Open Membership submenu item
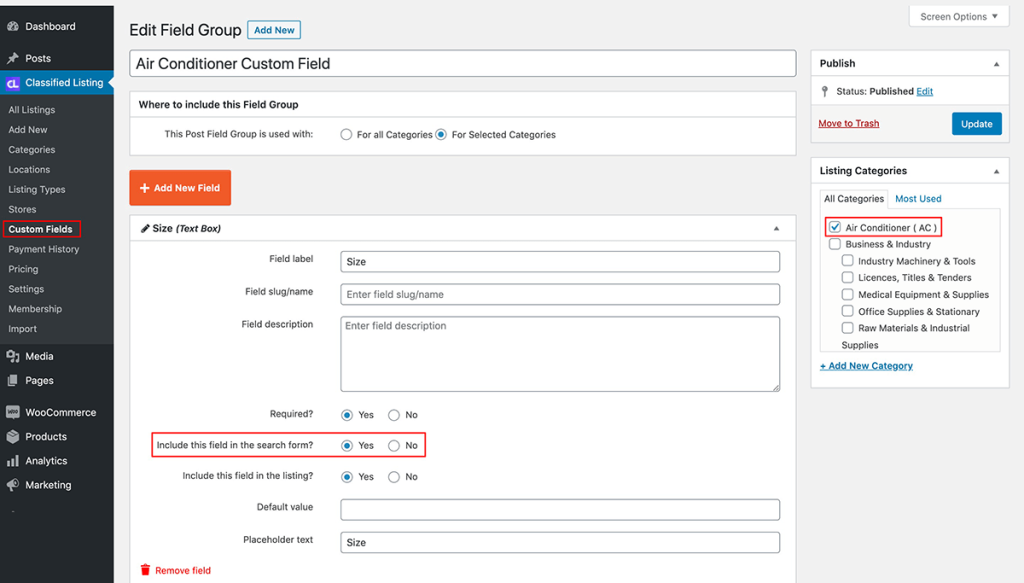This screenshot has height=583, width=1024. pyautogui.click(x=35, y=309)
